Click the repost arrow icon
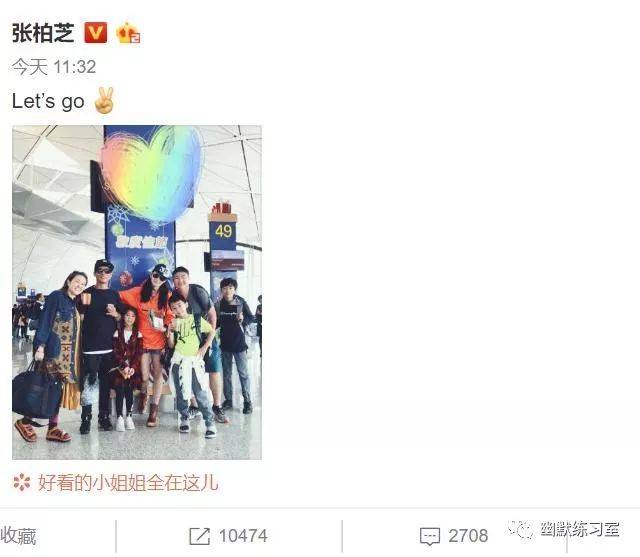 tap(200, 536)
